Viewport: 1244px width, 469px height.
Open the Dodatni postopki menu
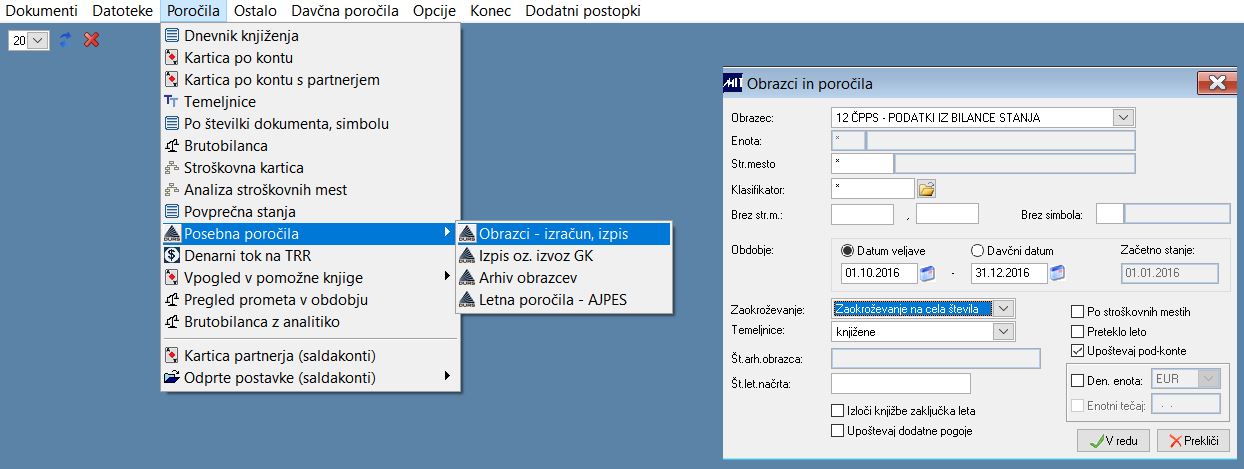pyautogui.click(x=582, y=11)
